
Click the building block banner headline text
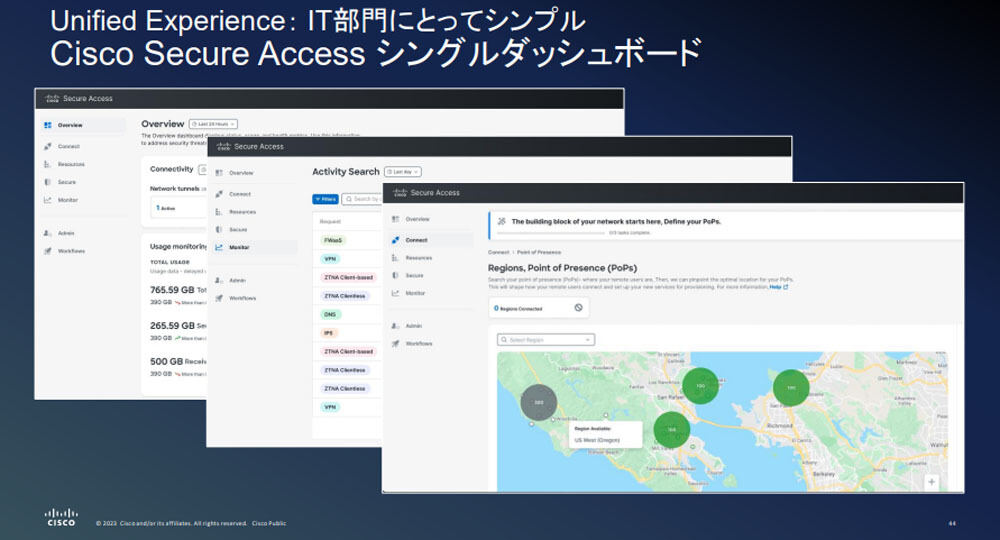click(616, 221)
